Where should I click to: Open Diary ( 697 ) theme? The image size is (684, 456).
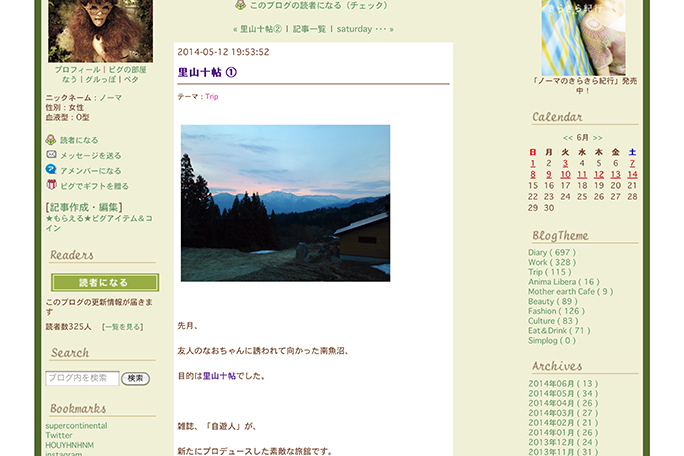(x=552, y=253)
